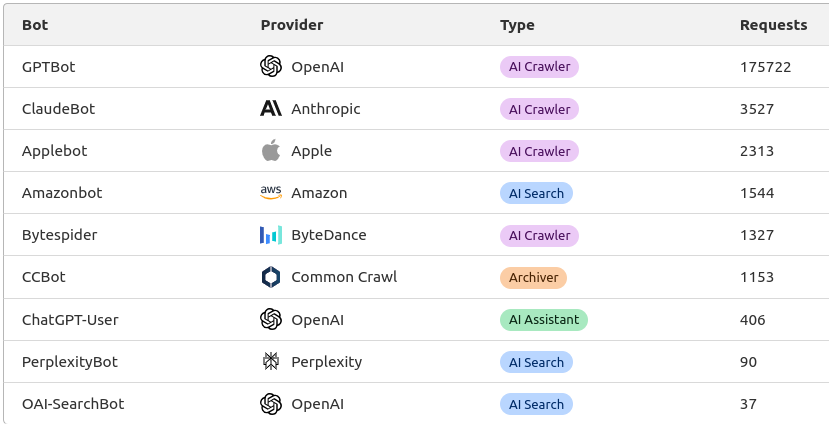Click the AI Assistant badge for ChatGPT-User
Screen dimensions: 829x424
(x=543, y=320)
